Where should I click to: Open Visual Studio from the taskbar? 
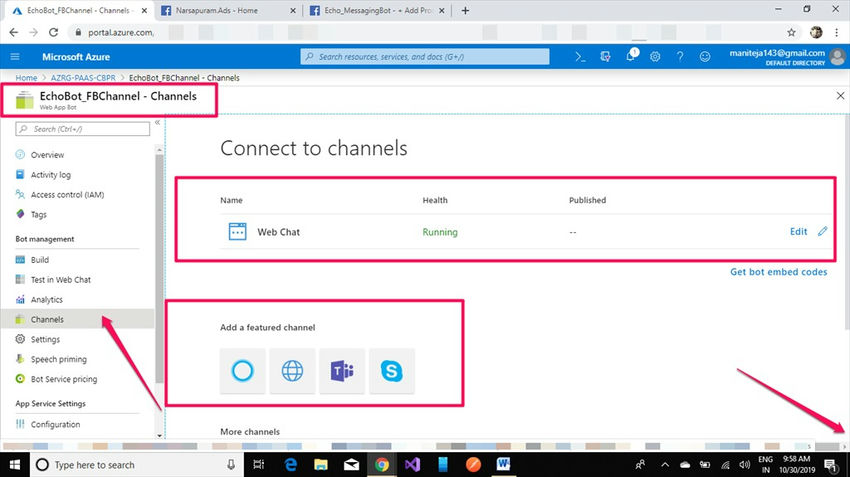(412, 465)
